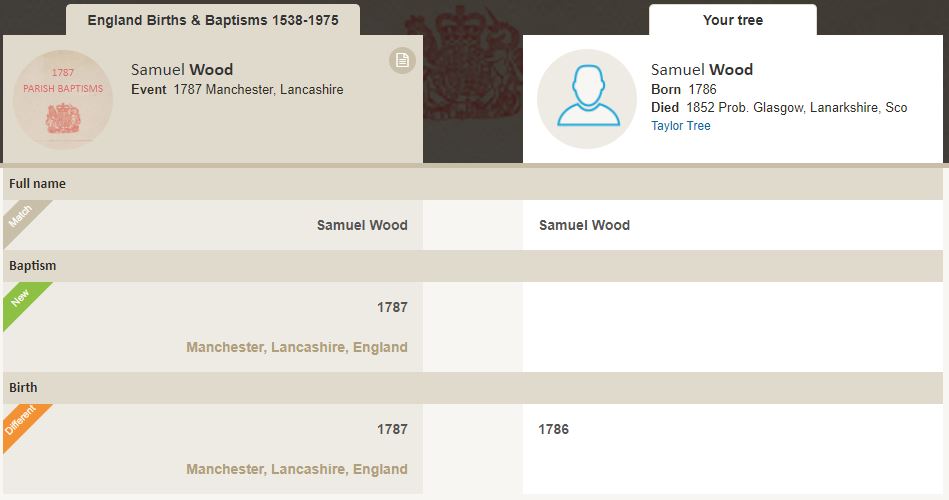Select the record's birth year 1787
Viewport: 949px width, 500px height.
(392, 430)
